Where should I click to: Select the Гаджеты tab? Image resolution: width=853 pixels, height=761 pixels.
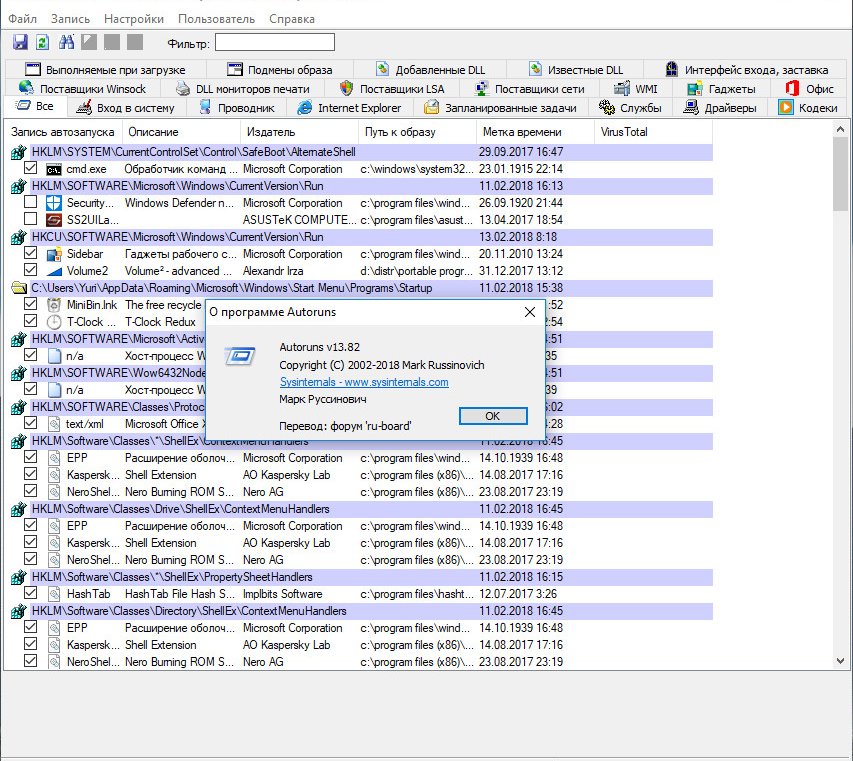(722, 89)
